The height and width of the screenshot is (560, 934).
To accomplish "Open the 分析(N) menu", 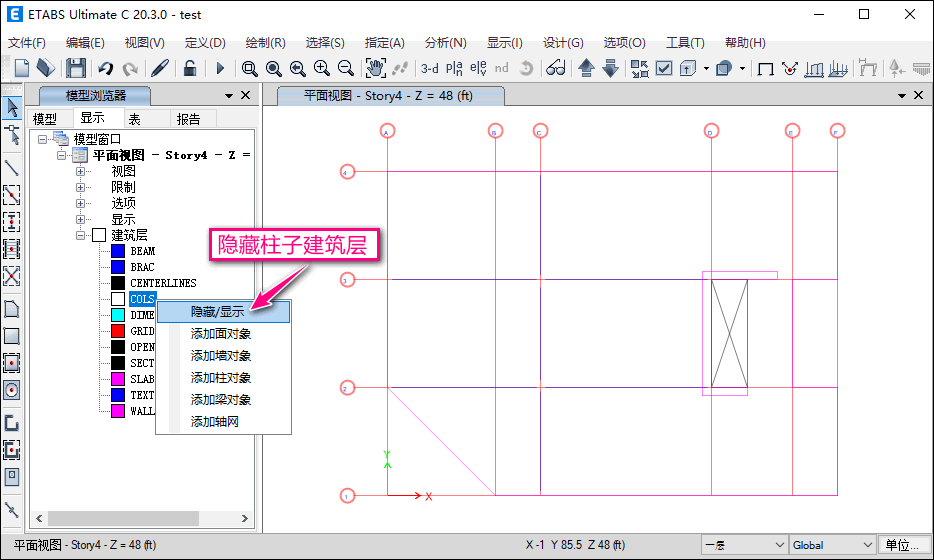I will click(x=445, y=43).
